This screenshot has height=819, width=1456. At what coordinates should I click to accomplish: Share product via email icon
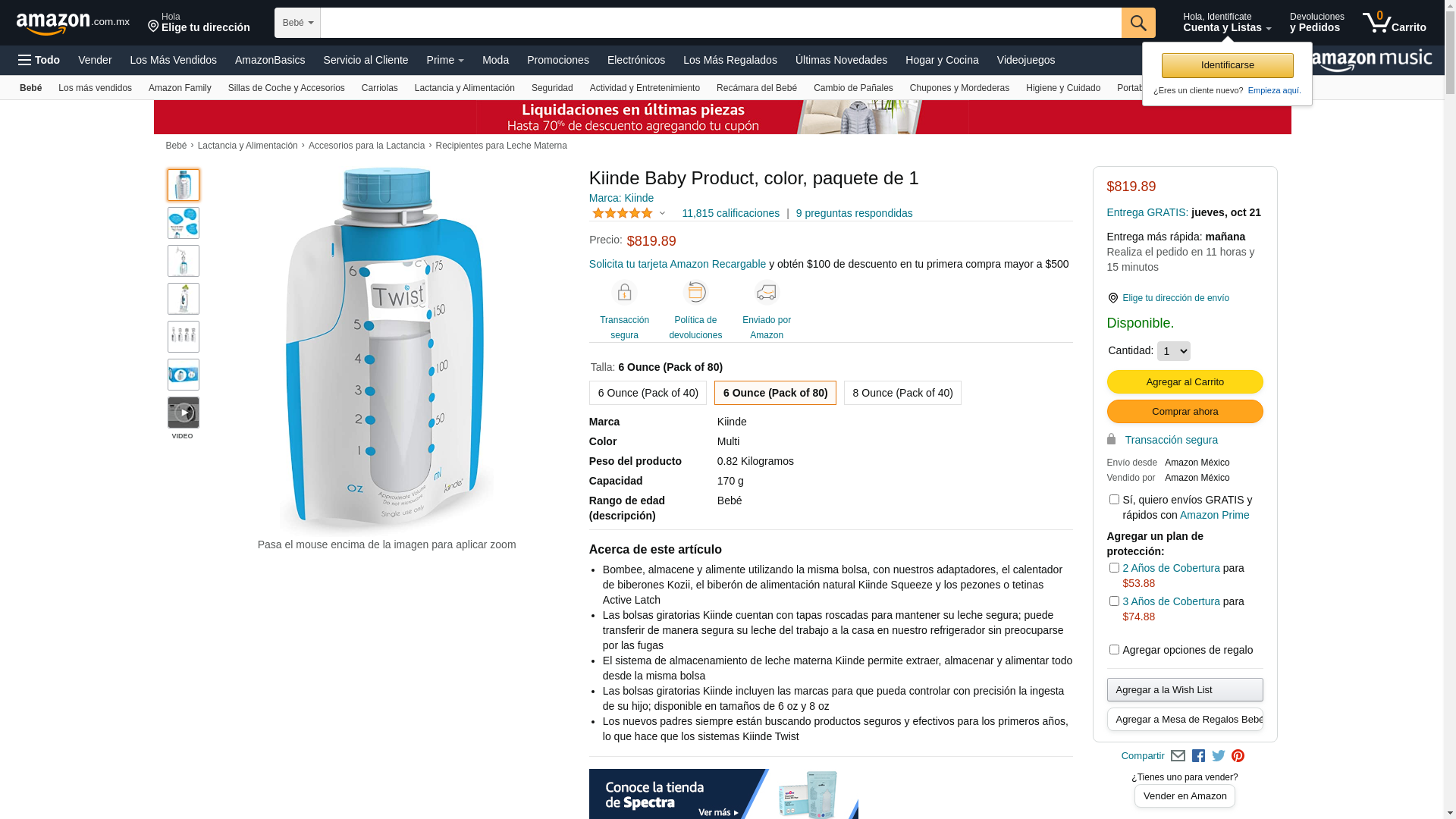click(x=1178, y=756)
